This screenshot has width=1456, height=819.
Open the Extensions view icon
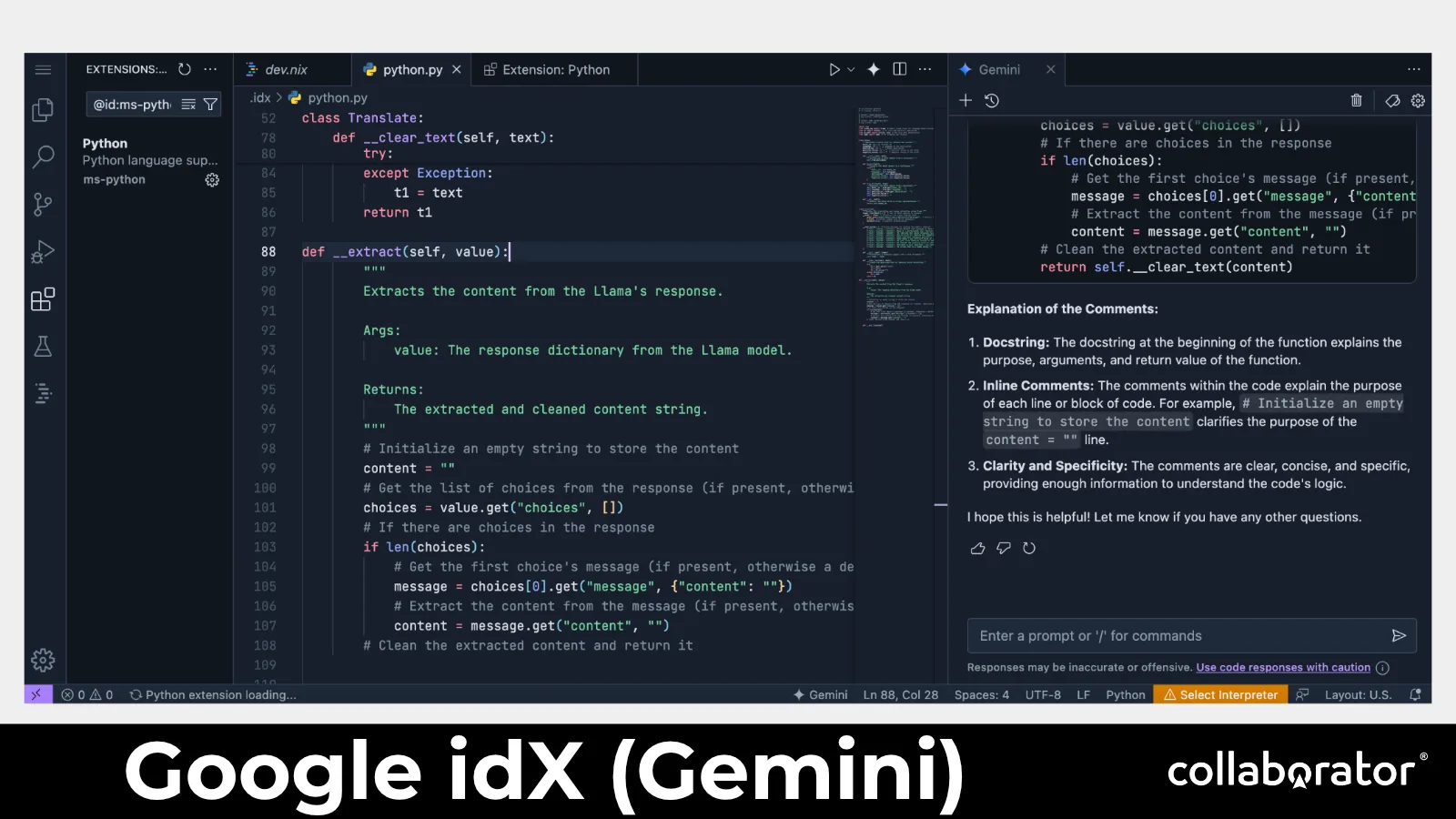point(43,299)
